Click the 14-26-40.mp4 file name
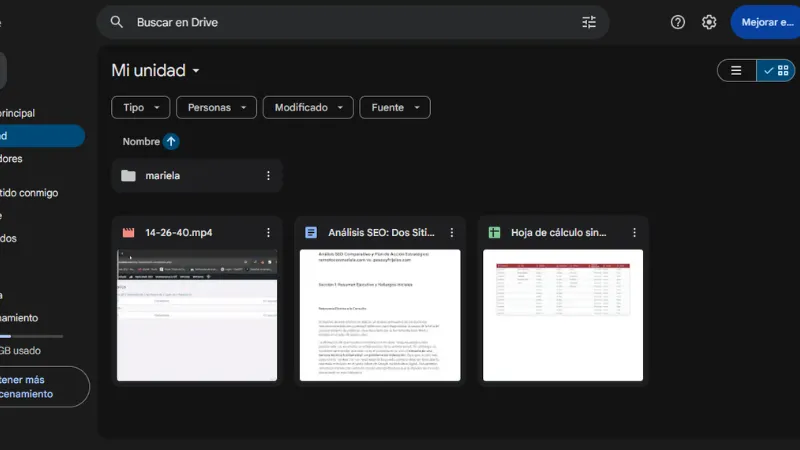The height and width of the screenshot is (450, 800). tap(179, 233)
